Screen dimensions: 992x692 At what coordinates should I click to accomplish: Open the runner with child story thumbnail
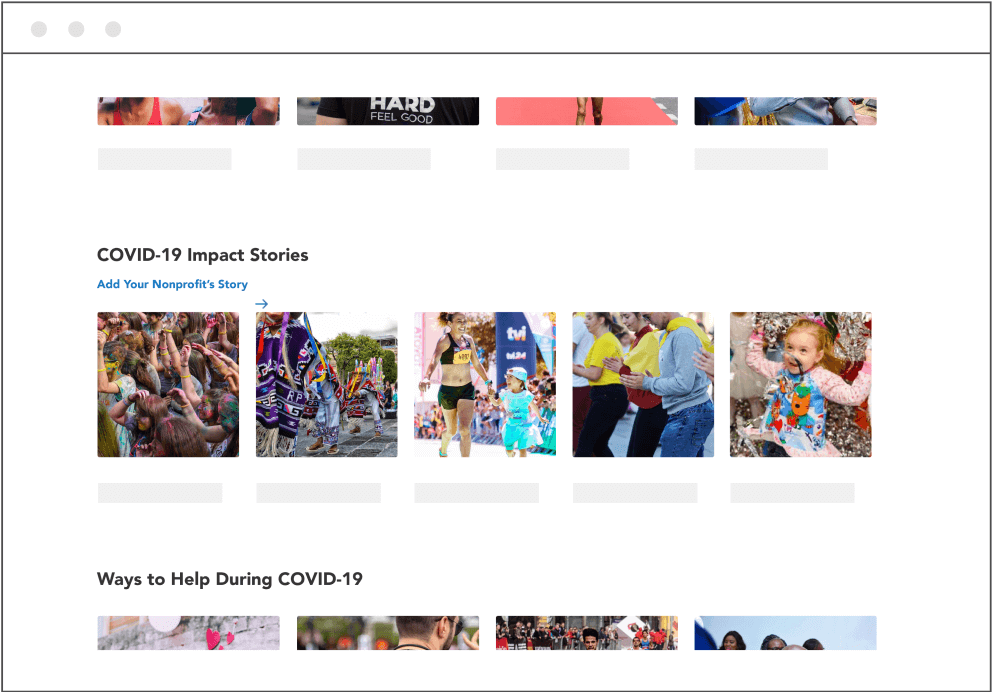point(485,385)
